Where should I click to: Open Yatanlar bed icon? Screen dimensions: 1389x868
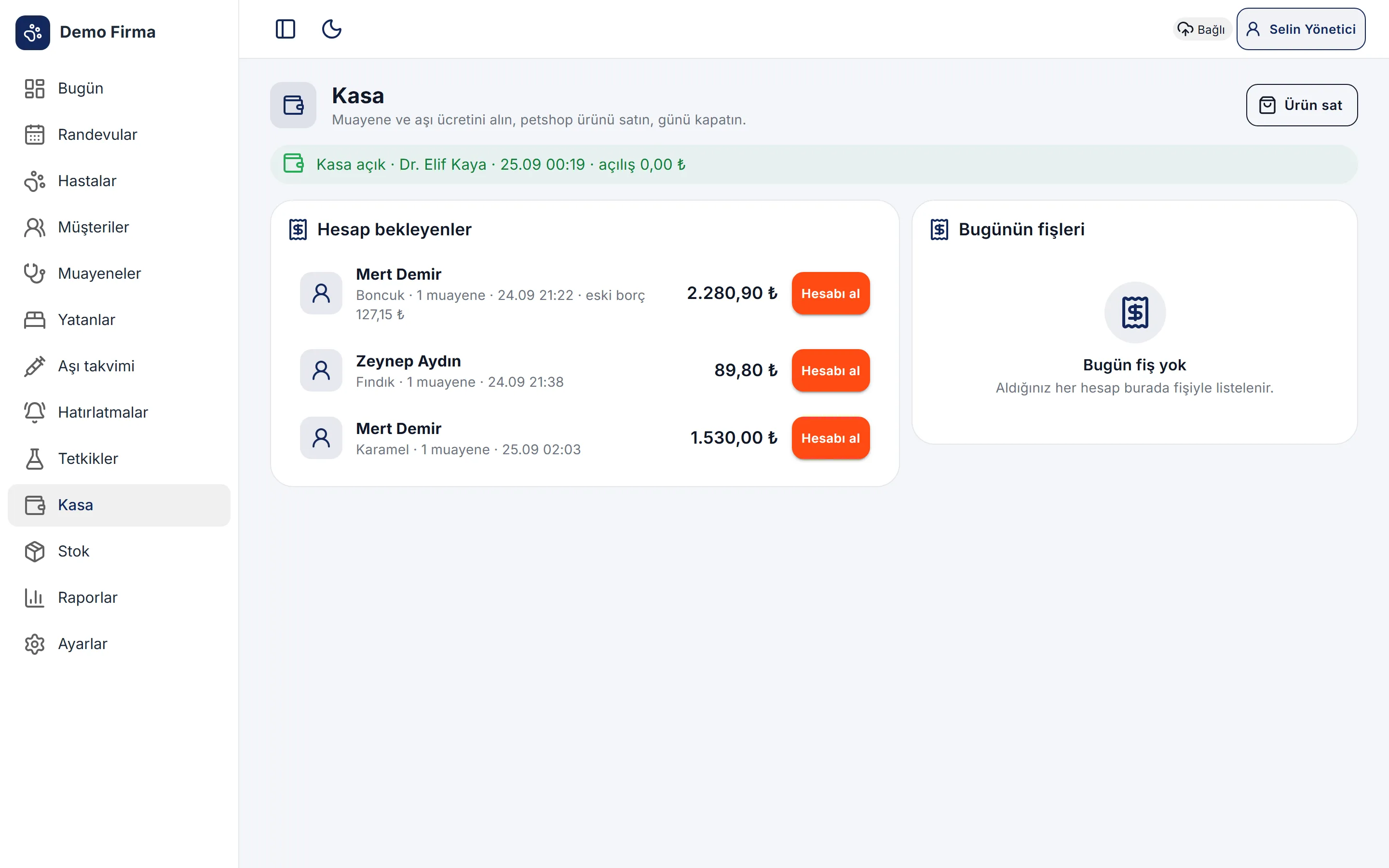34,320
